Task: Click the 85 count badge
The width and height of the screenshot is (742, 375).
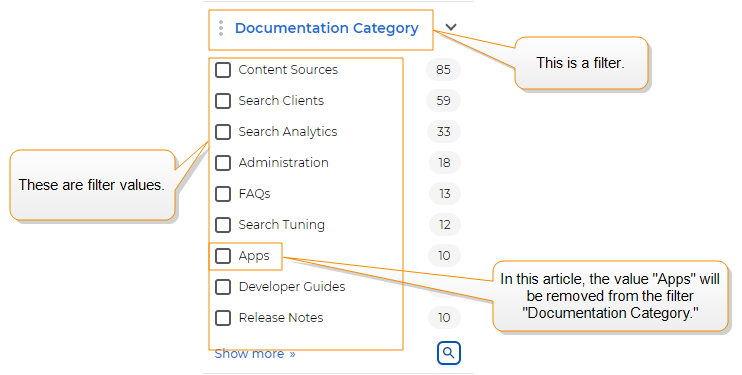Action: [x=443, y=70]
